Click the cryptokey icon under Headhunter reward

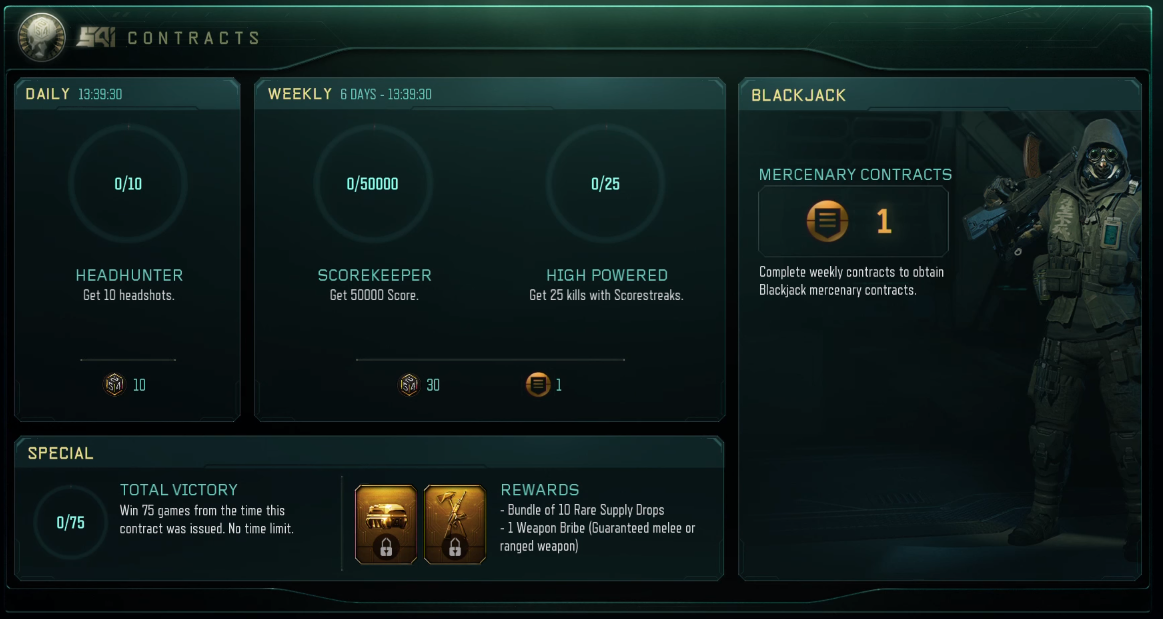(114, 385)
